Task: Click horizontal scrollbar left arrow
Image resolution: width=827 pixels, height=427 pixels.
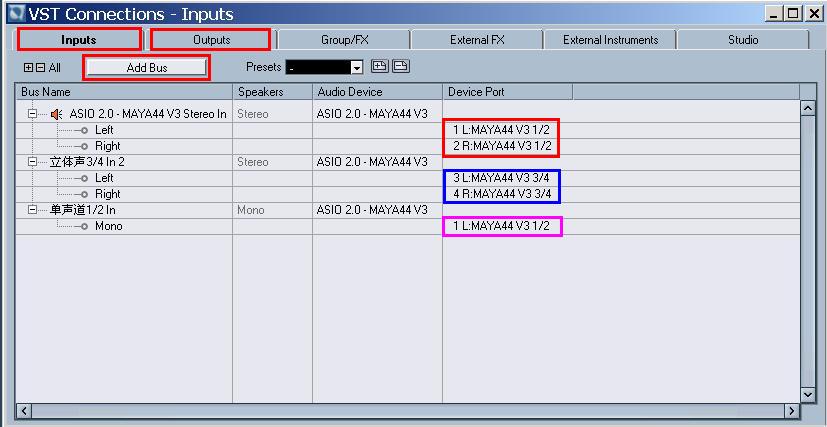Action: click(24, 410)
